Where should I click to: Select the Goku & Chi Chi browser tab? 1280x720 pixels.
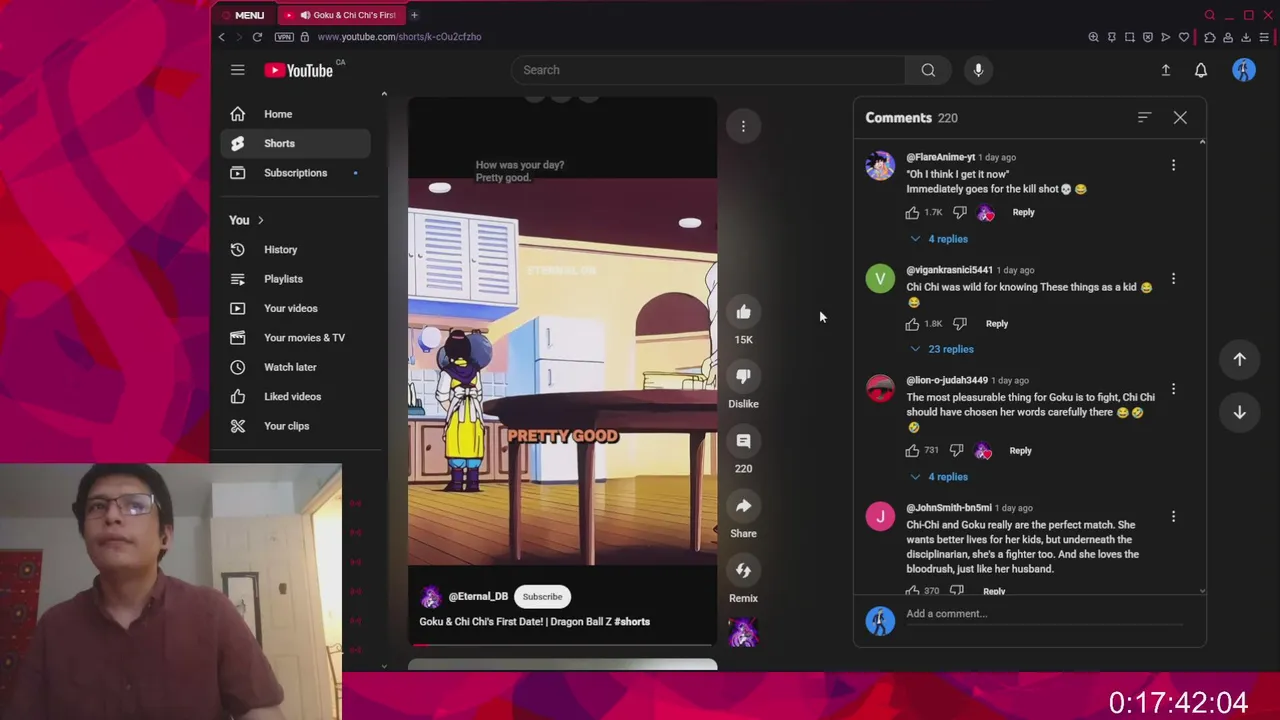click(342, 15)
